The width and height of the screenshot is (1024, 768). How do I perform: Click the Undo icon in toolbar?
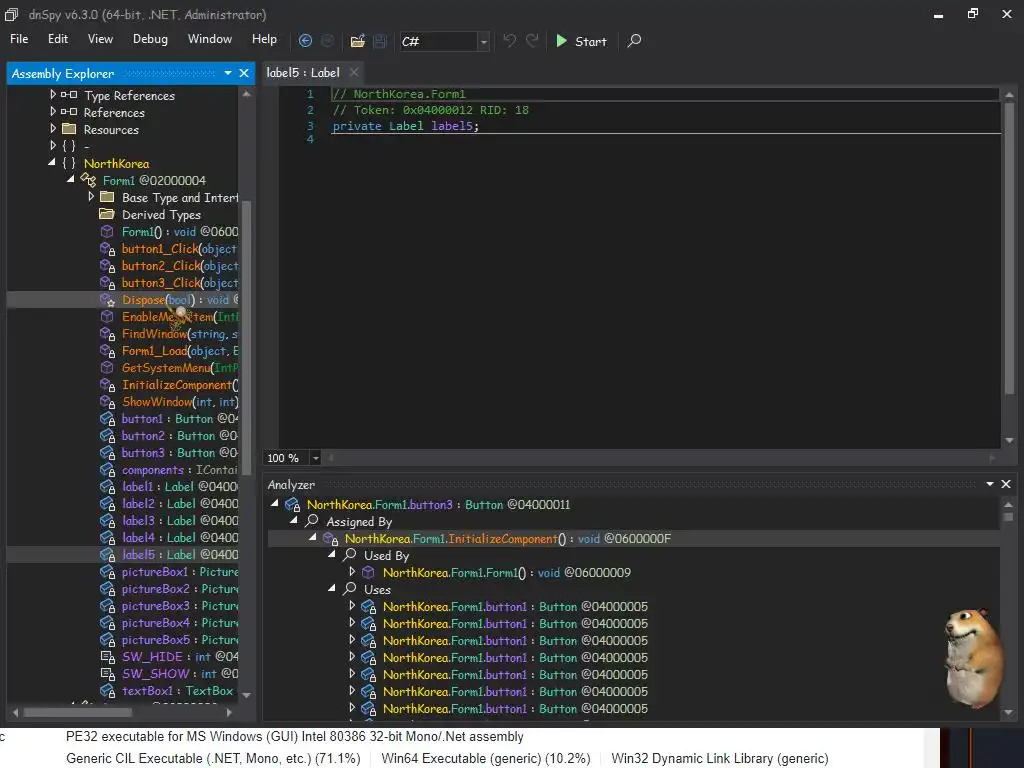[x=510, y=41]
